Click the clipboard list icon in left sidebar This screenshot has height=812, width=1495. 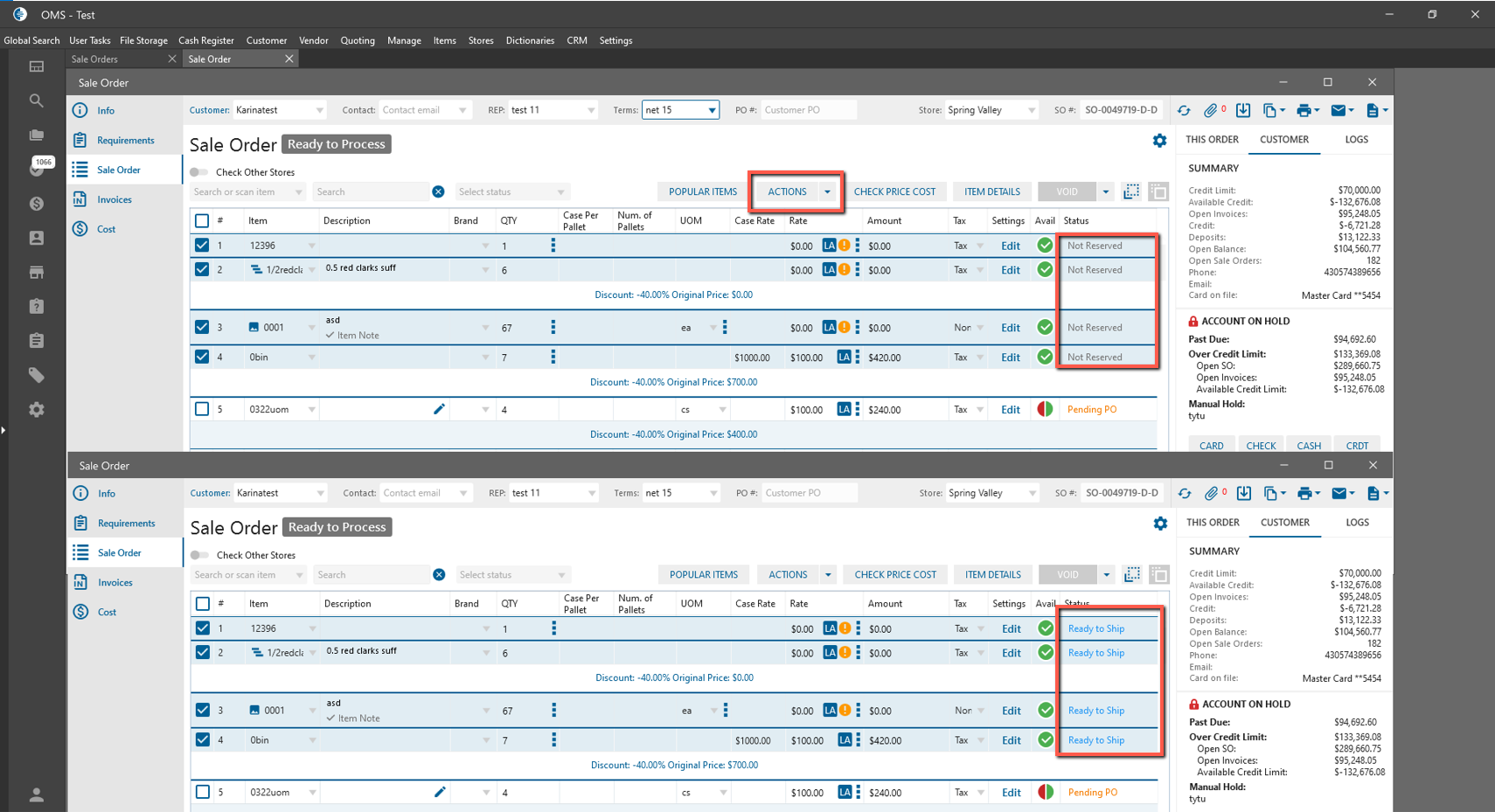(x=36, y=340)
